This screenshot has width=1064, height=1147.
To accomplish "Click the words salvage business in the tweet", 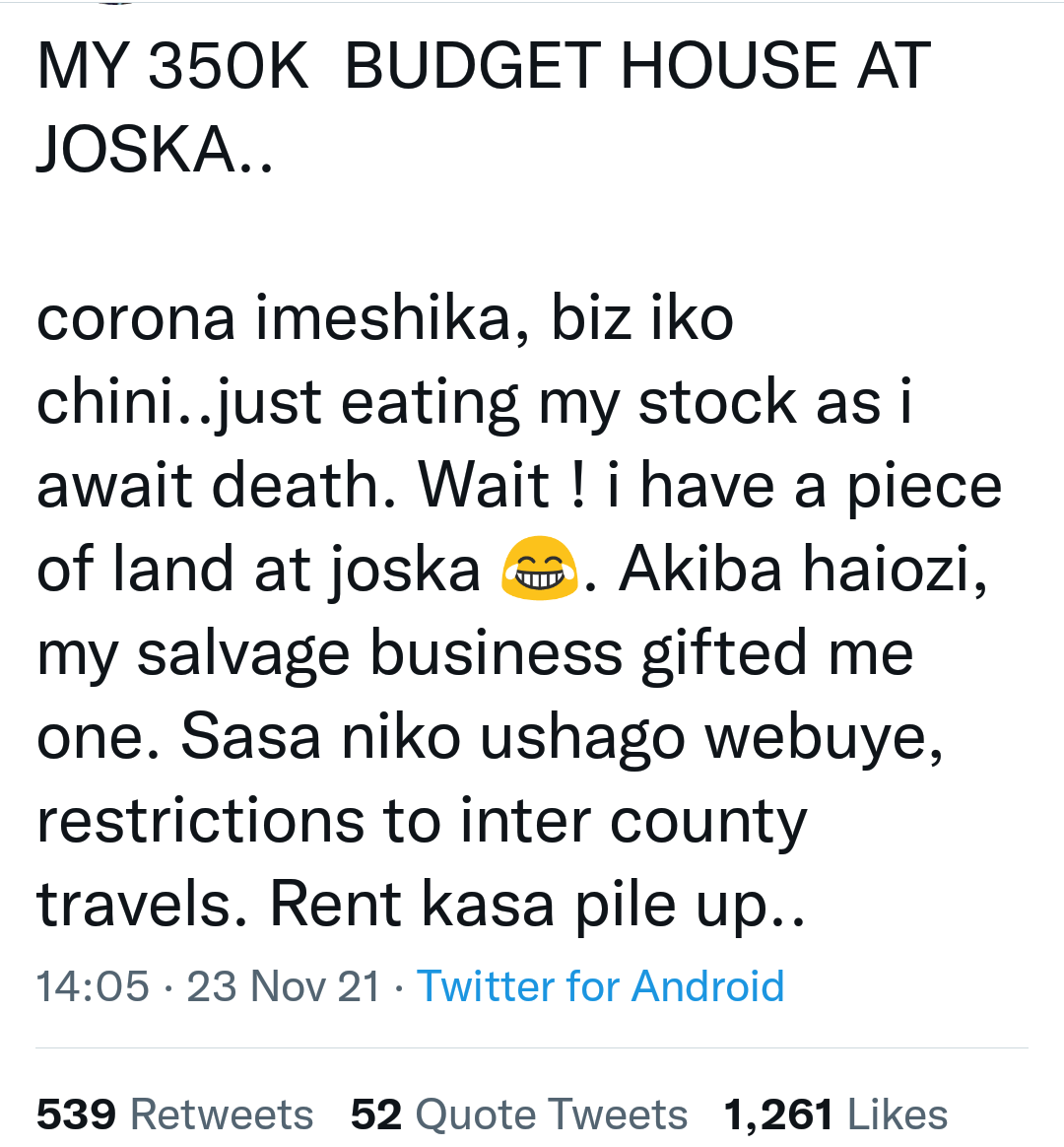I will [380, 653].
